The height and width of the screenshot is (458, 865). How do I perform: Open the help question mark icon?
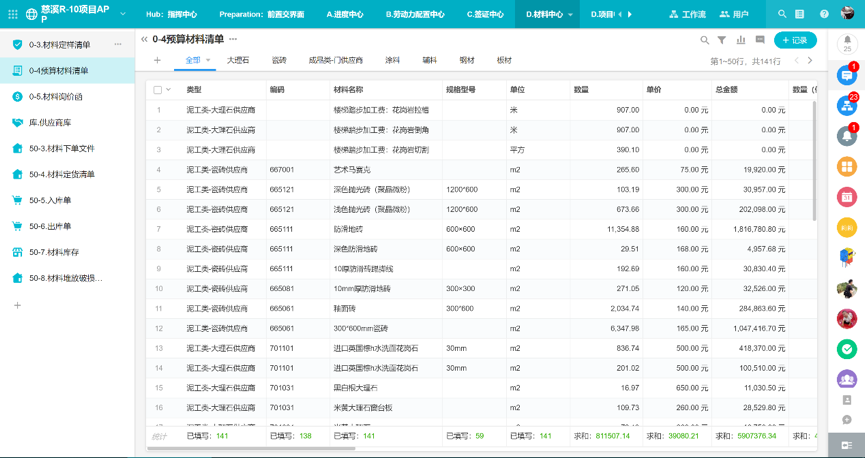pyautogui.click(x=824, y=14)
